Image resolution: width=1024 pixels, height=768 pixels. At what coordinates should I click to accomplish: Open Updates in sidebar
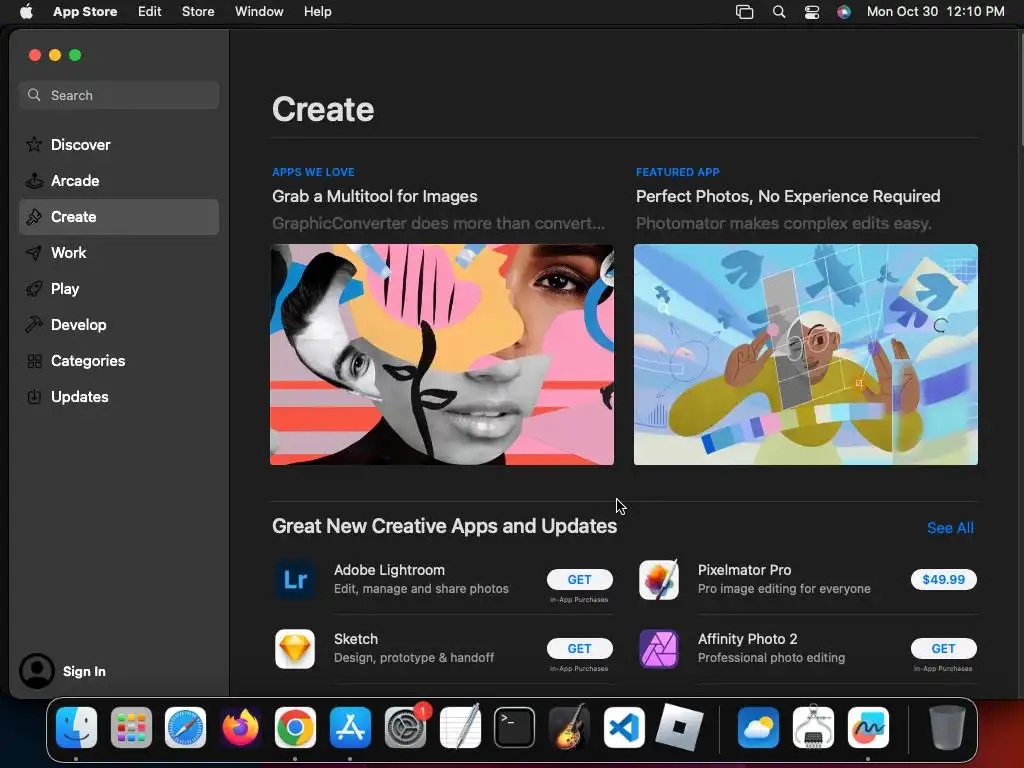click(x=119, y=396)
